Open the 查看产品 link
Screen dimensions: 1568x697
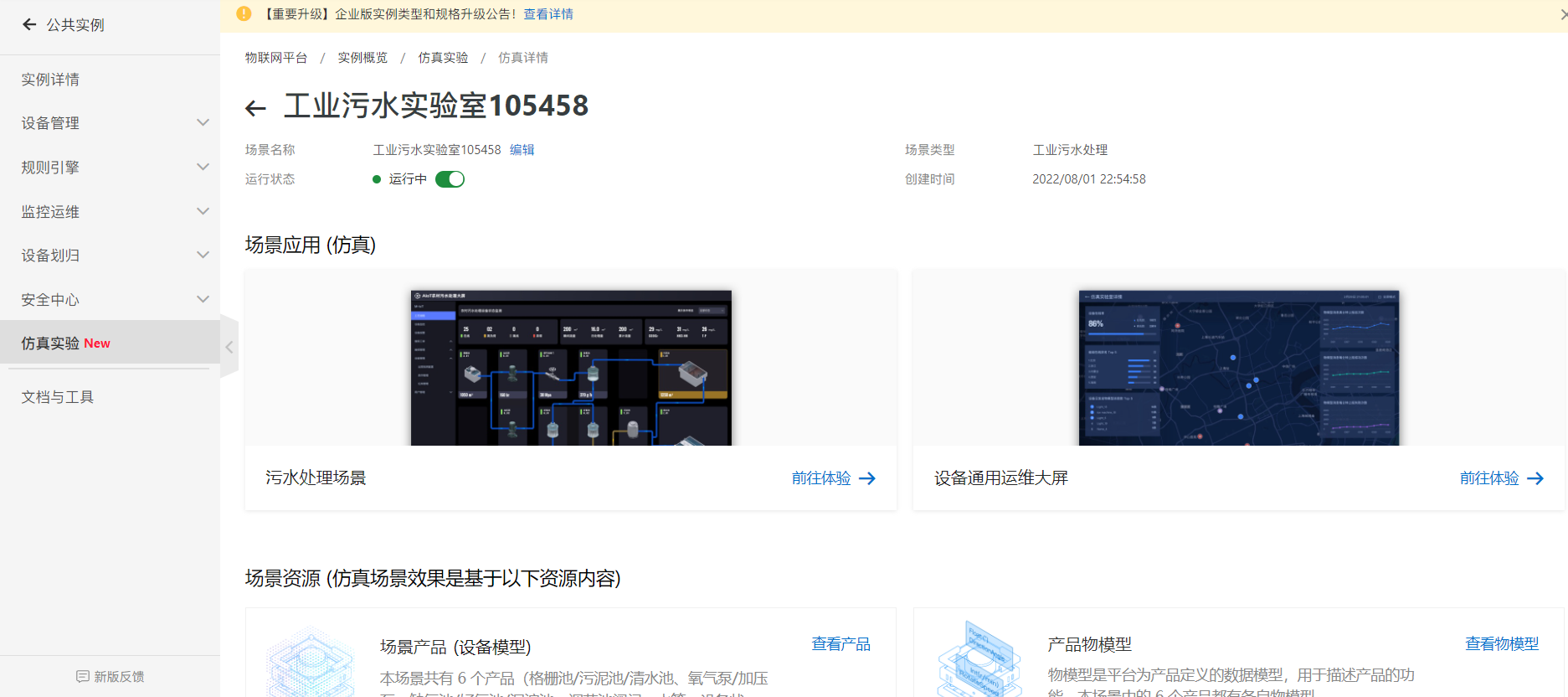(841, 644)
